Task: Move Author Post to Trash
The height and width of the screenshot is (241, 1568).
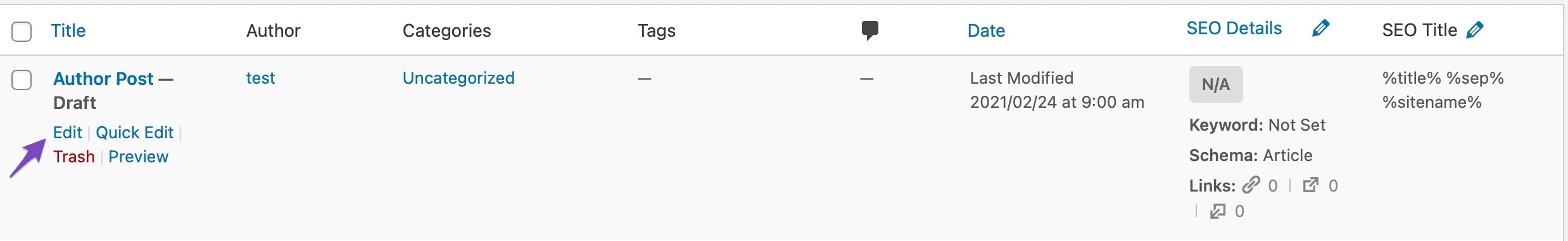Action: 73,157
